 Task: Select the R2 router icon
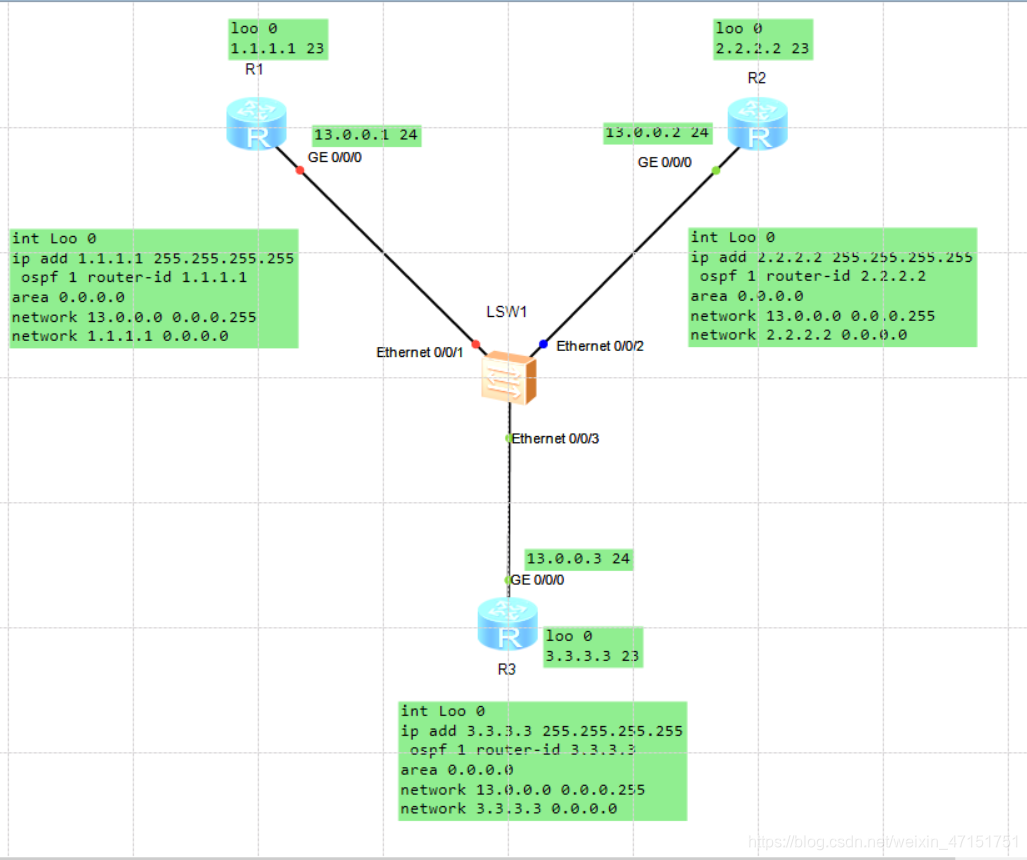757,122
